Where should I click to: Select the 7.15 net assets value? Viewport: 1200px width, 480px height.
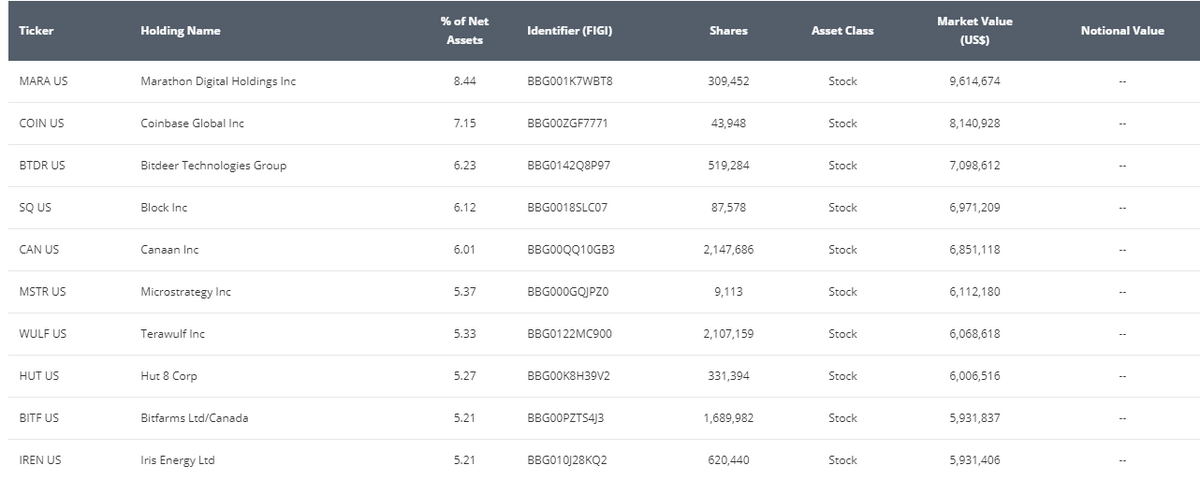coord(464,124)
